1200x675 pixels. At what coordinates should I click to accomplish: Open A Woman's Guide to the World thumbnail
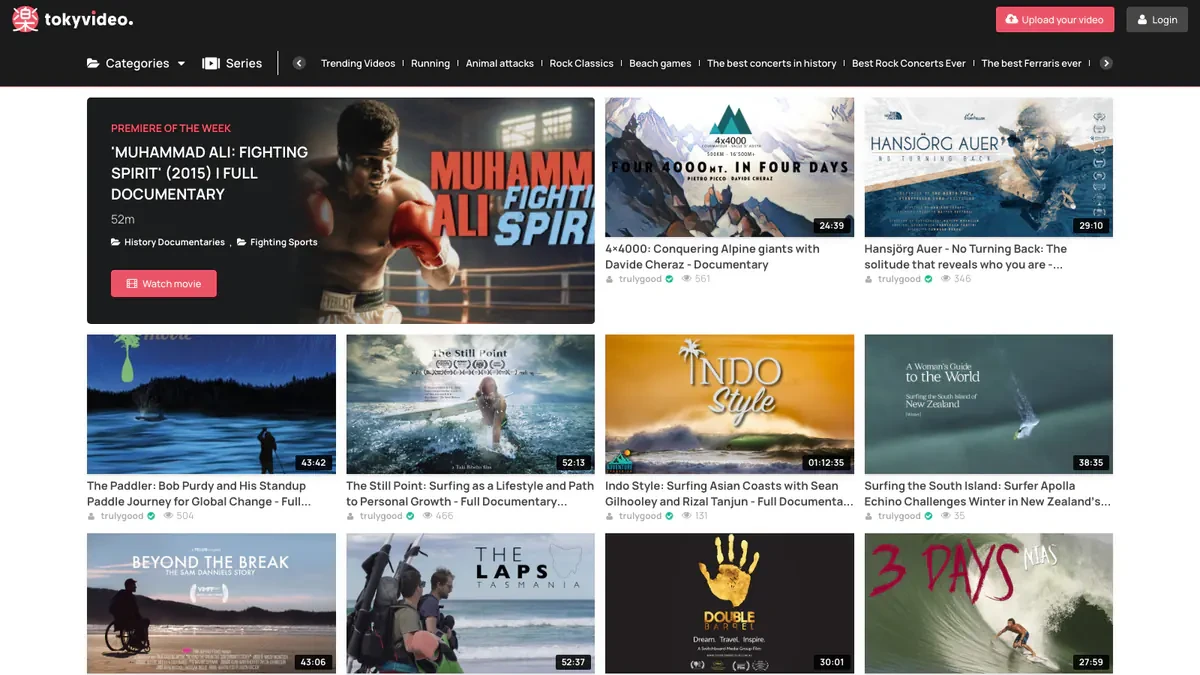pos(988,404)
